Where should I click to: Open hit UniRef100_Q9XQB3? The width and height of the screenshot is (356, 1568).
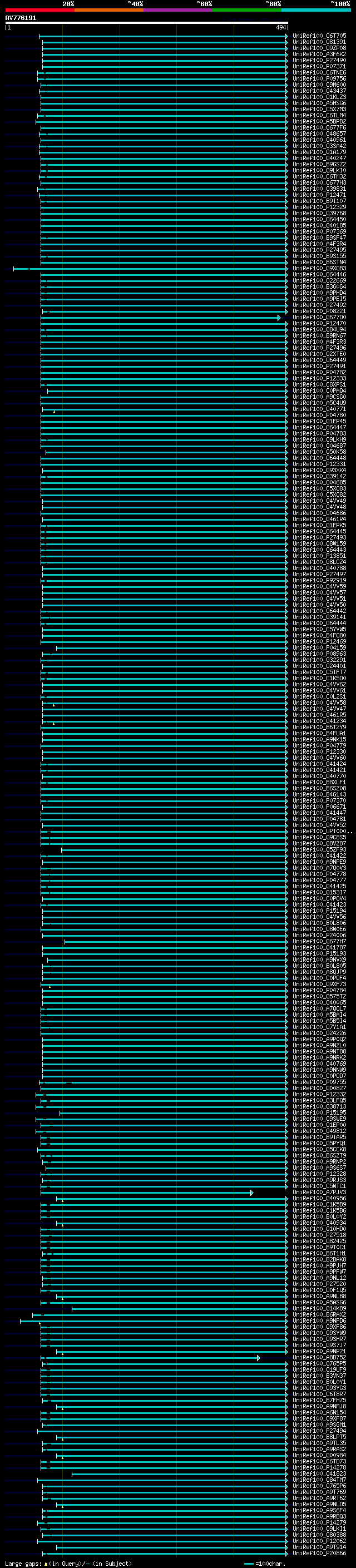(319, 269)
